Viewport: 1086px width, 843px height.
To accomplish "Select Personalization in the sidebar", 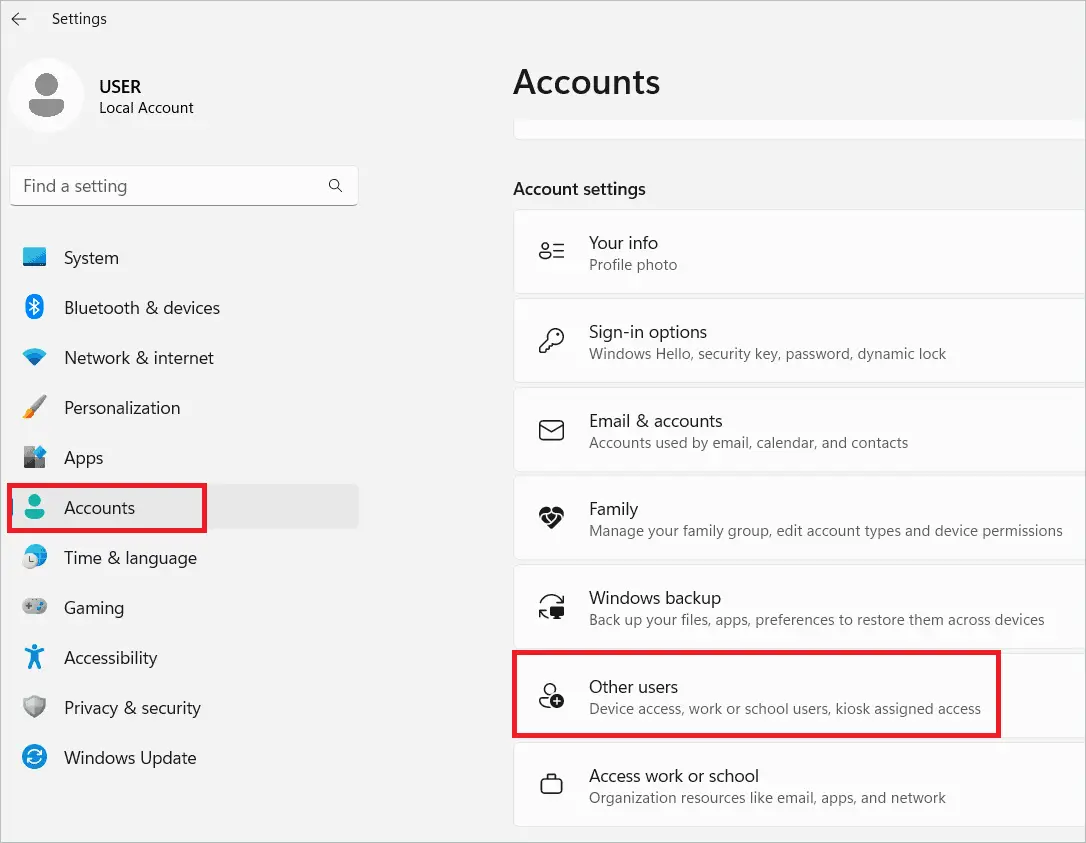I will (184, 407).
